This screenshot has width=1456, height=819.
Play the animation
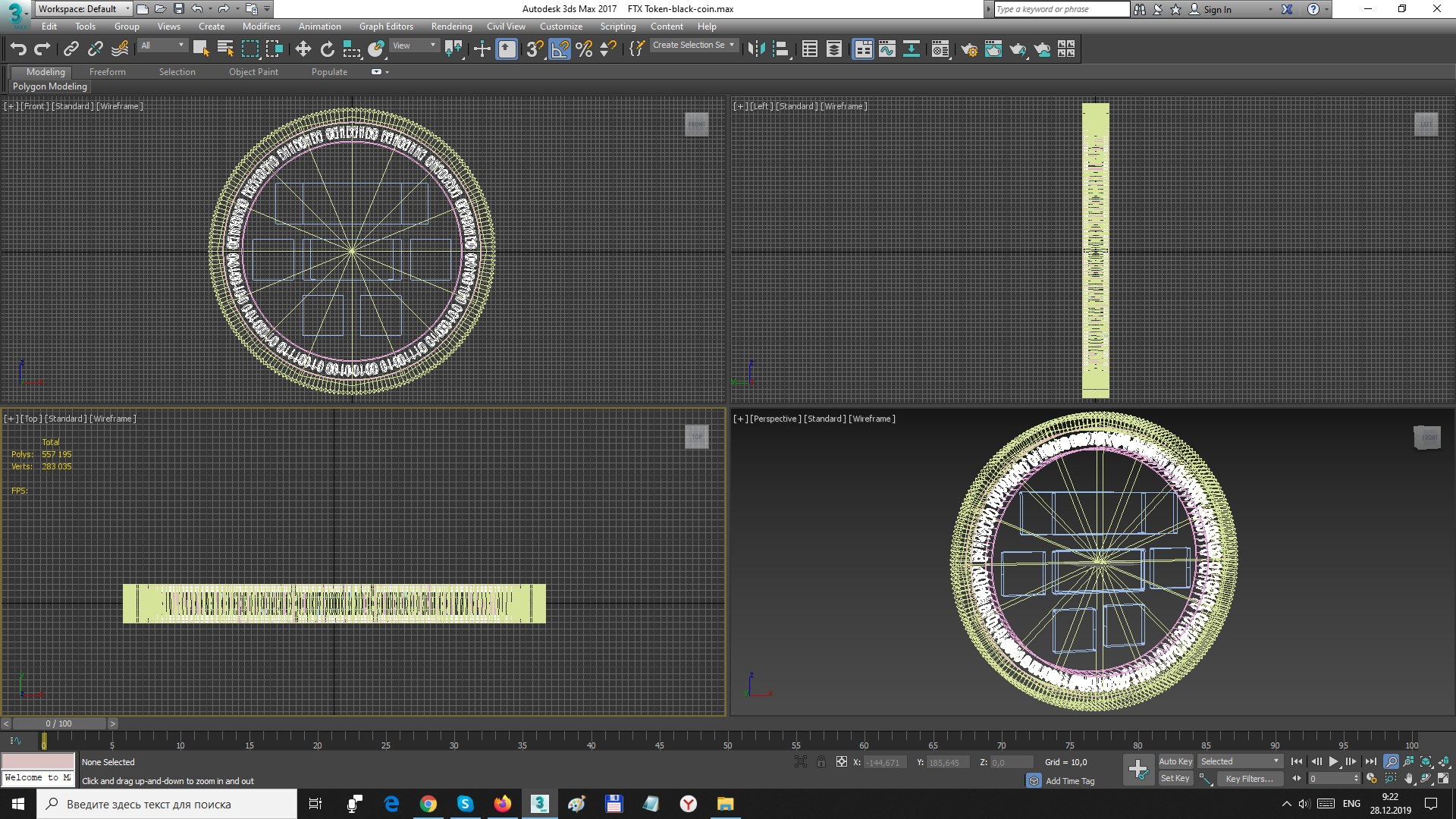[x=1333, y=761]
